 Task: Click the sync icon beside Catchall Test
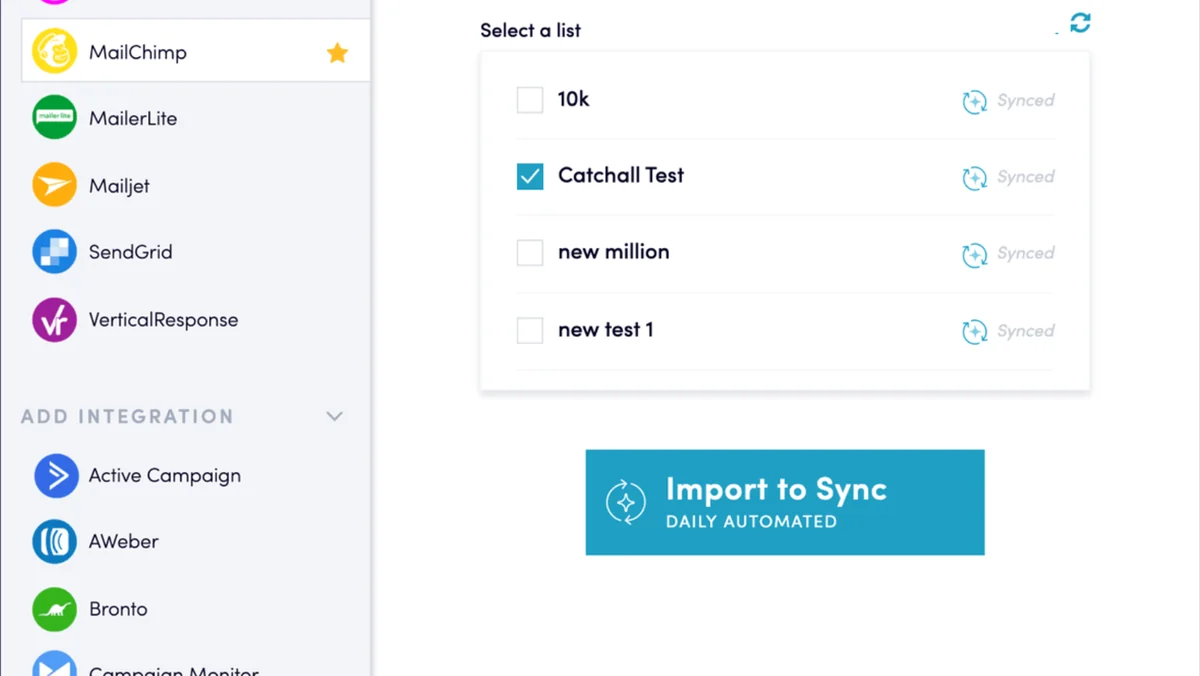[x=974, y=178]
